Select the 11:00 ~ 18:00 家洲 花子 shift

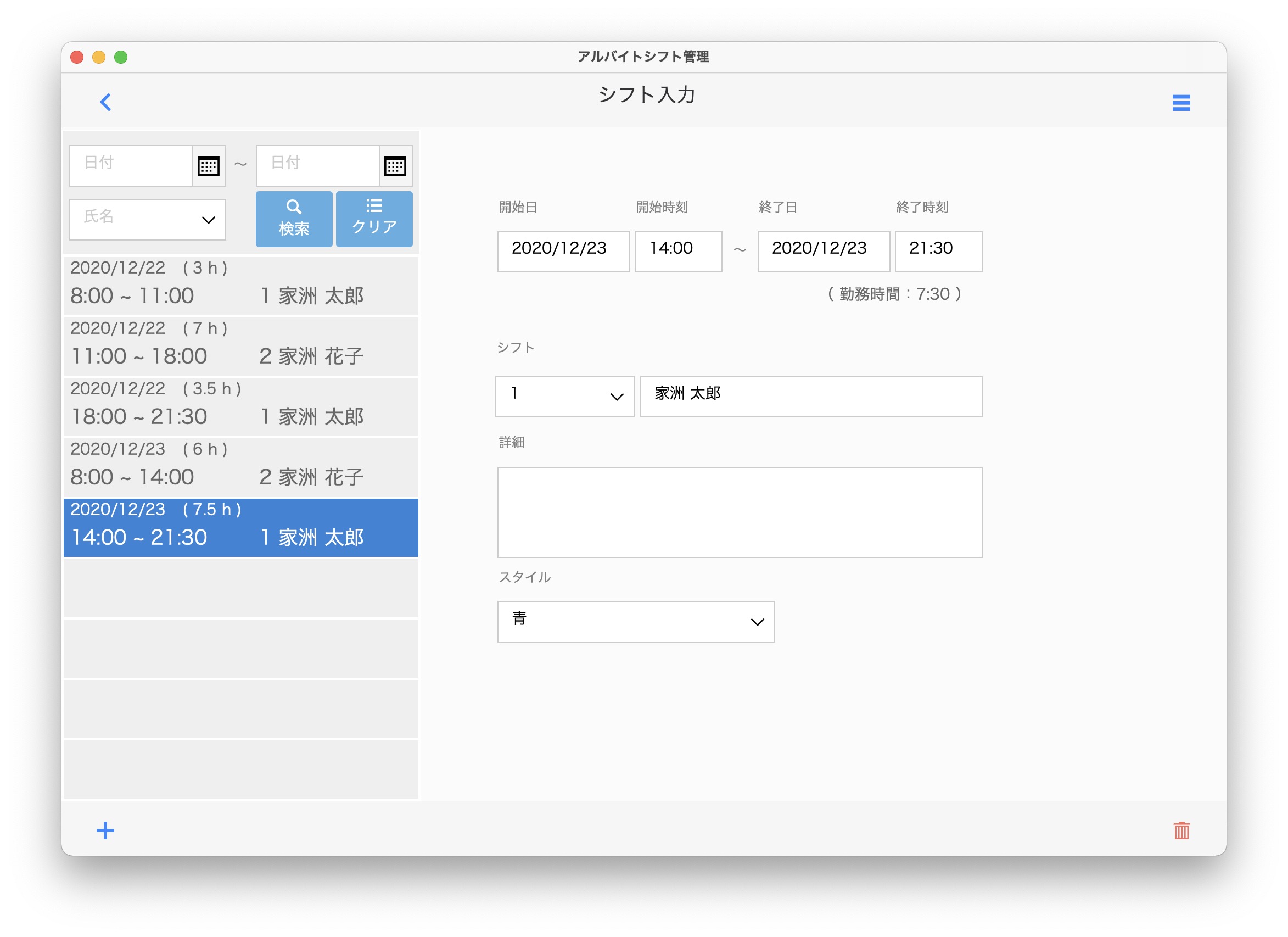(241, 346)
